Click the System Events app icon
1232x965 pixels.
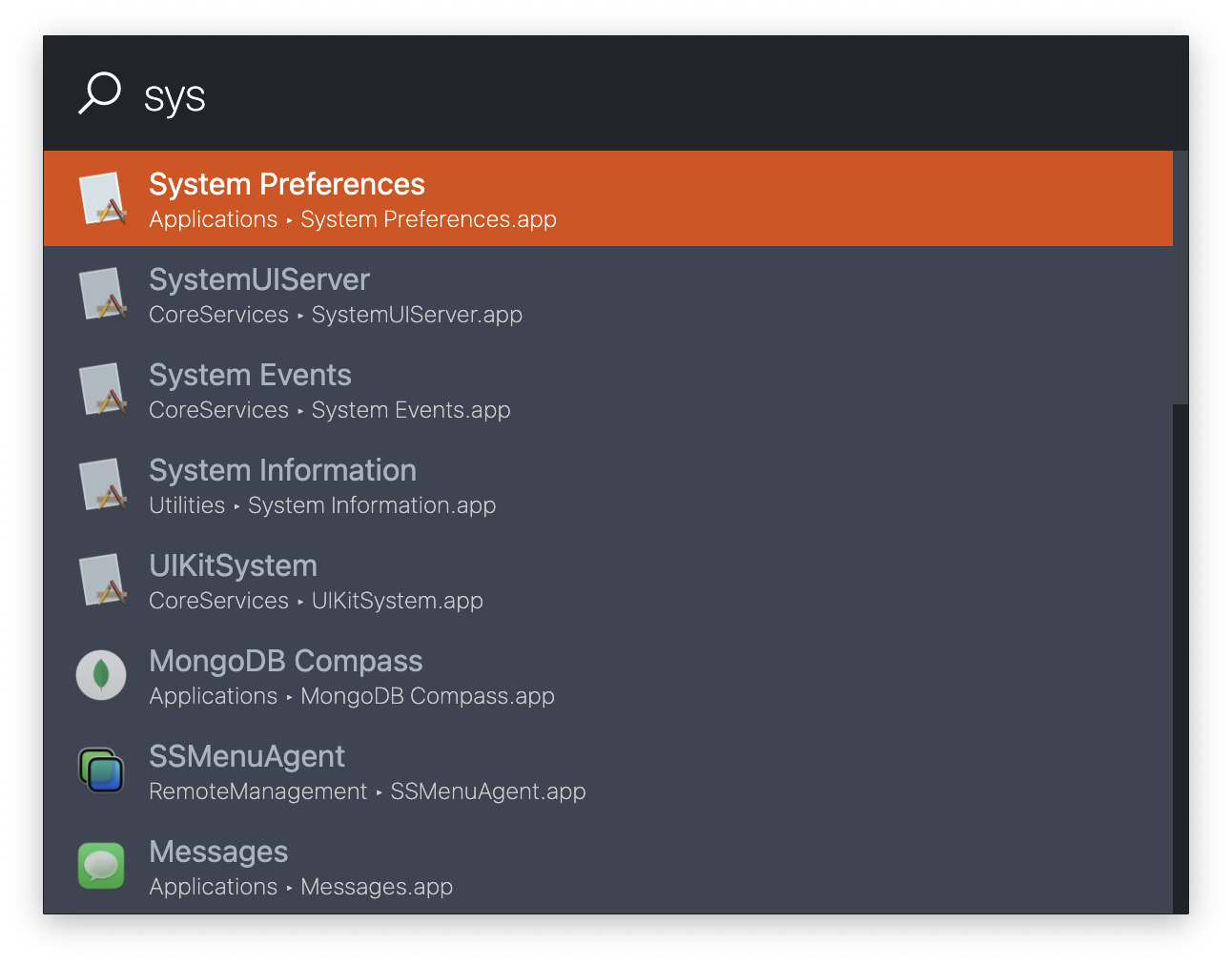102,389
